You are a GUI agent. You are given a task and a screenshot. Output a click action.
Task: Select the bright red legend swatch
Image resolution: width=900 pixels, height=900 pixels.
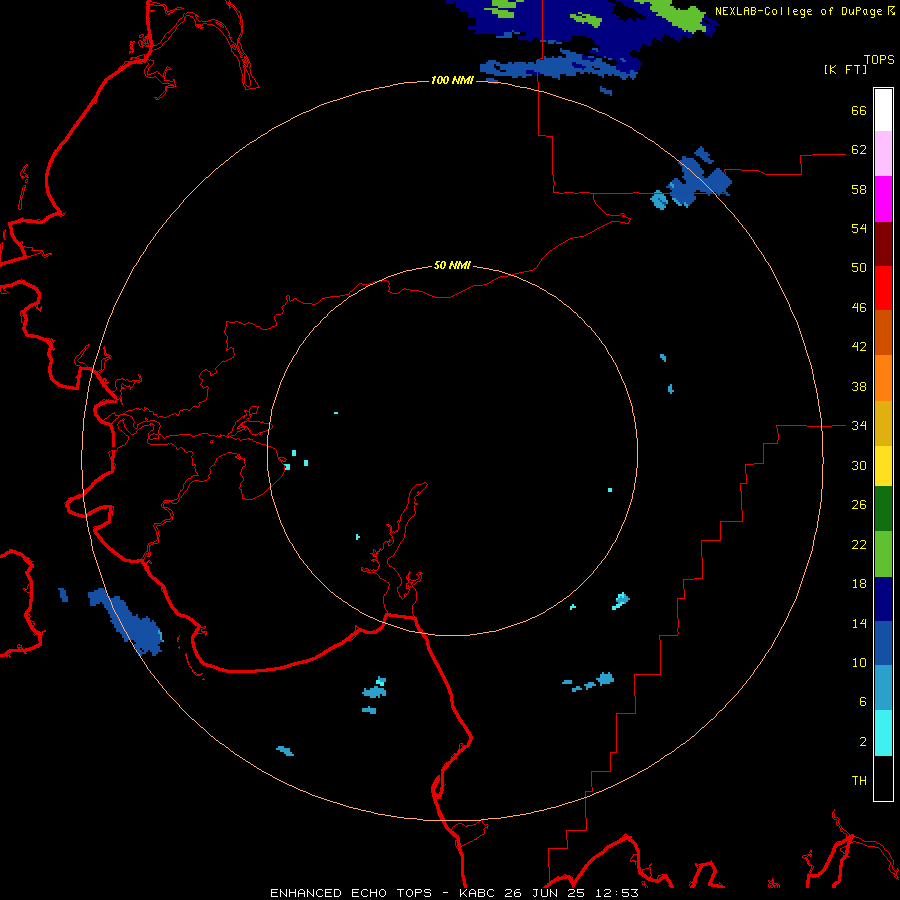point(883,288)
